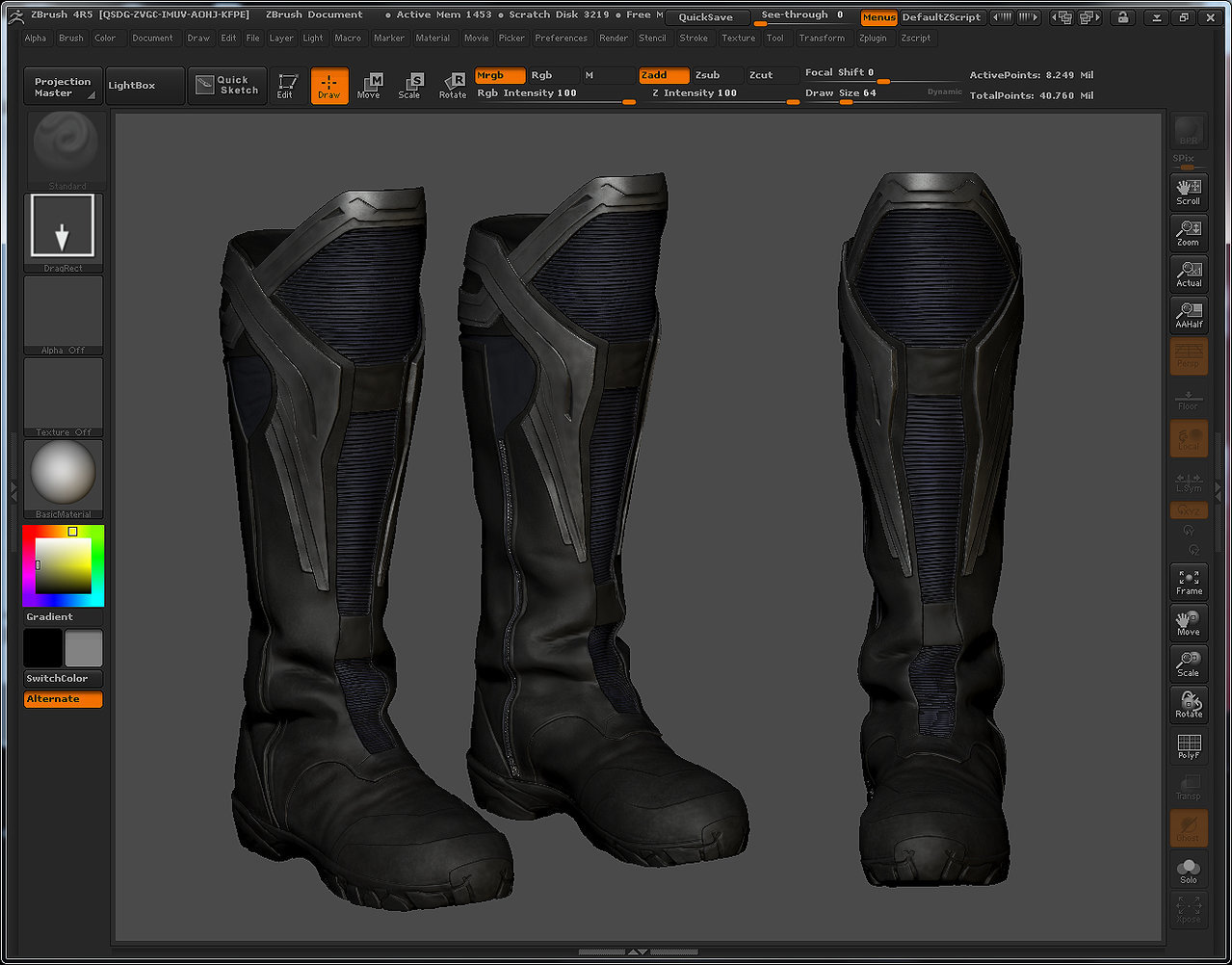Image resolution: width=1232 pixels, height=965 pixels.
Task: Open the Standard brush picker
Action: (64, 149)
